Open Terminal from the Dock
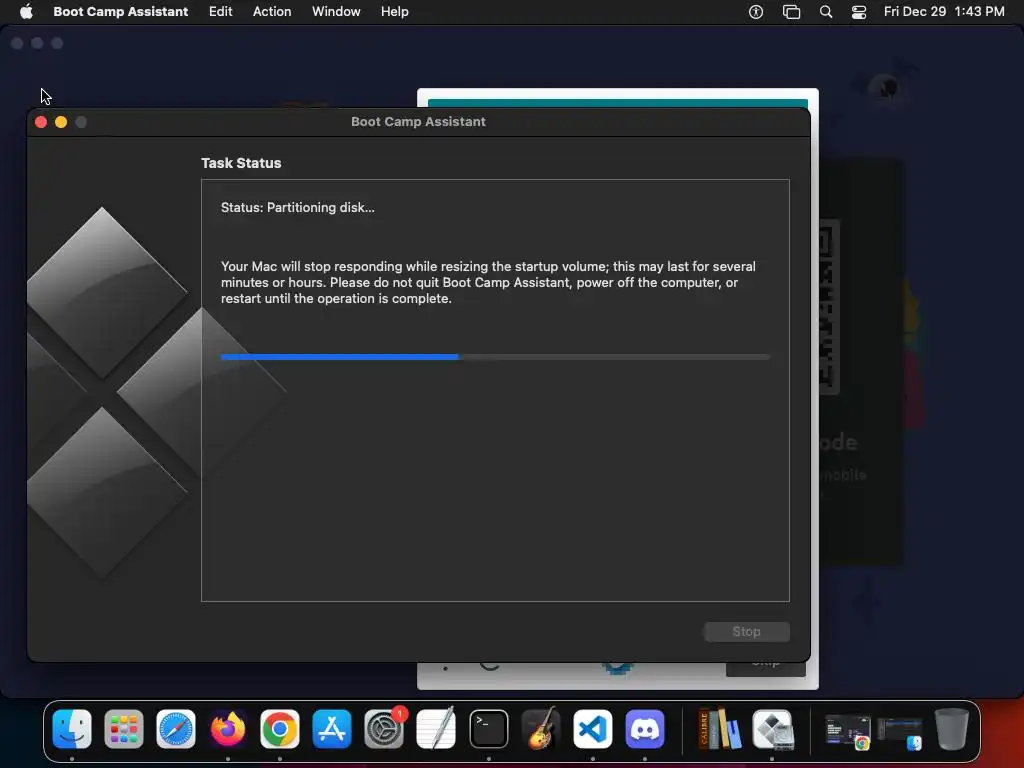The image size is (1024, 768). click(x=488, y=729)
